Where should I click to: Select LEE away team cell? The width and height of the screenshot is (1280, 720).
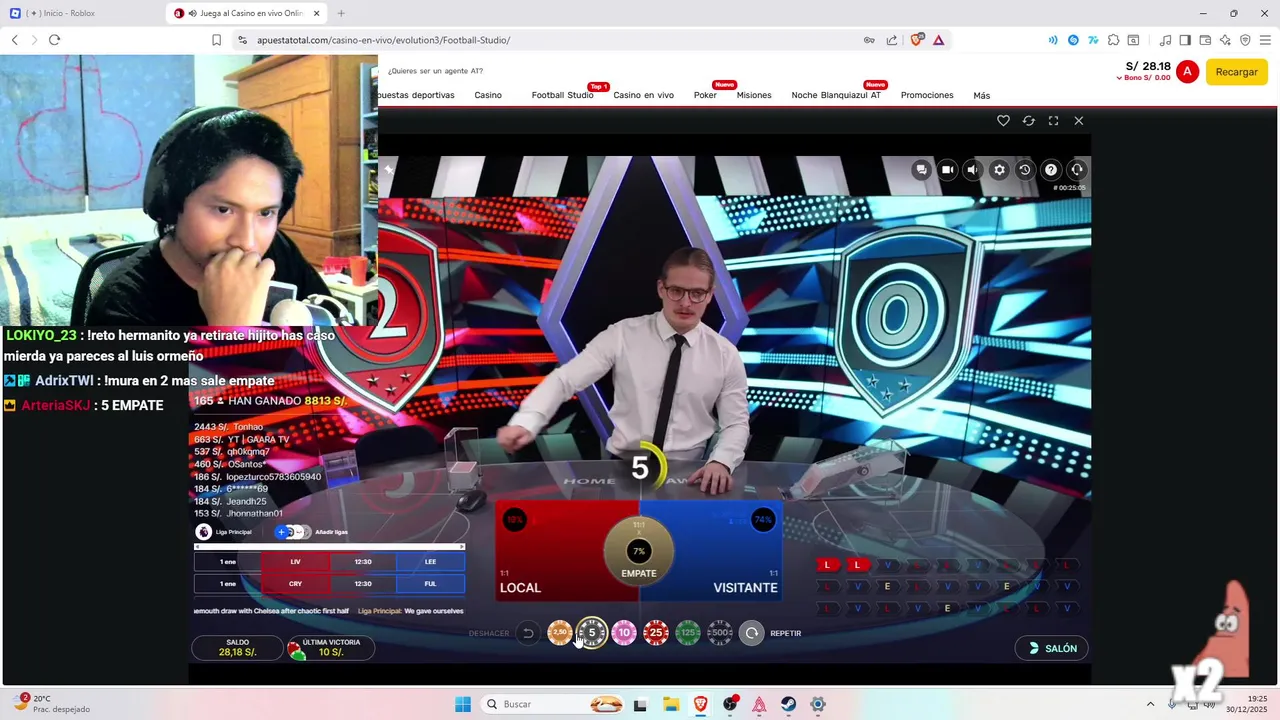pos(430,562)
